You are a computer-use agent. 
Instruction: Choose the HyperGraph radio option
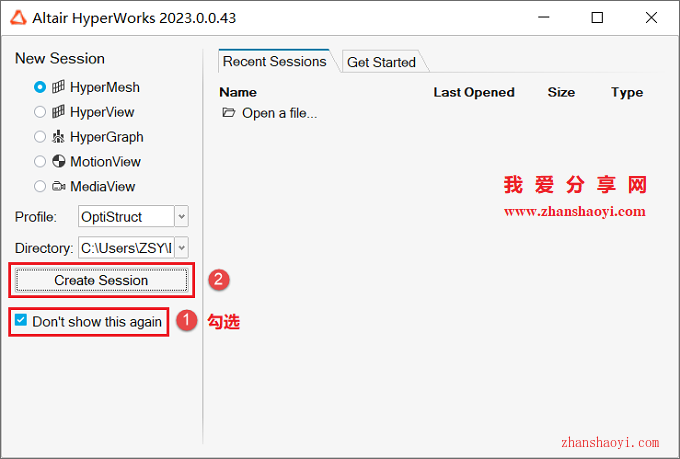click(39, 137)
